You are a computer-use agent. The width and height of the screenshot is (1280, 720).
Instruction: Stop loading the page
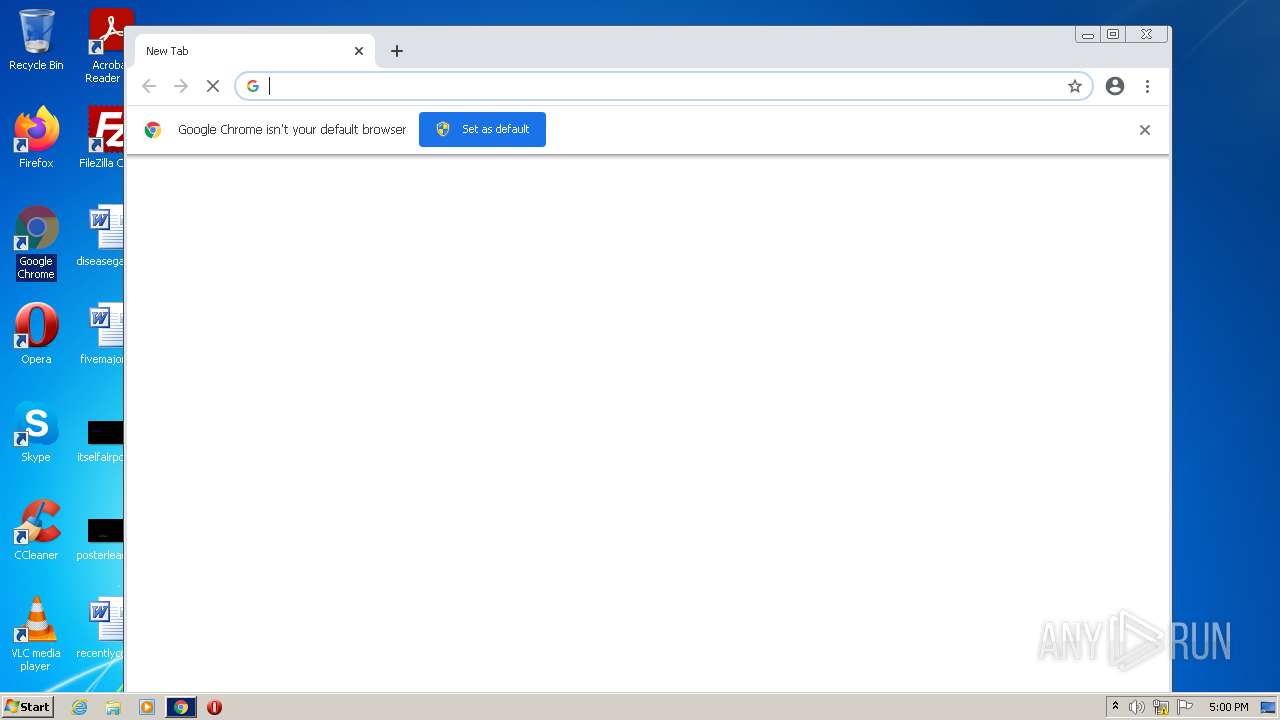pos(213,86)
